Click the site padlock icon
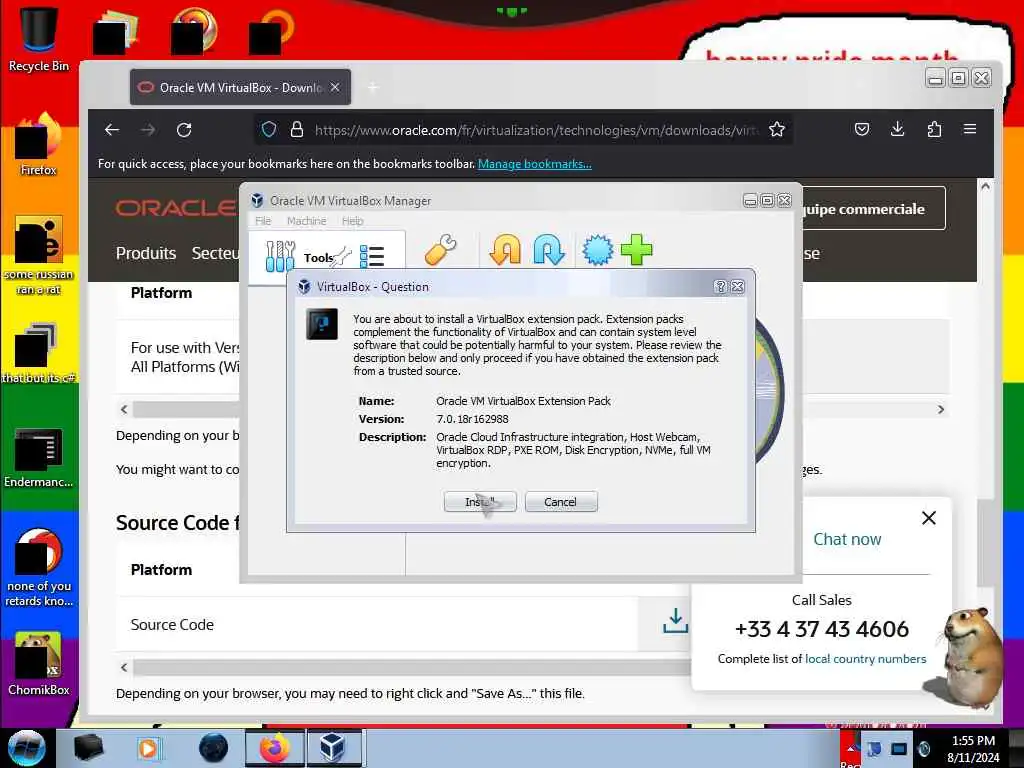 click(296, 129)
